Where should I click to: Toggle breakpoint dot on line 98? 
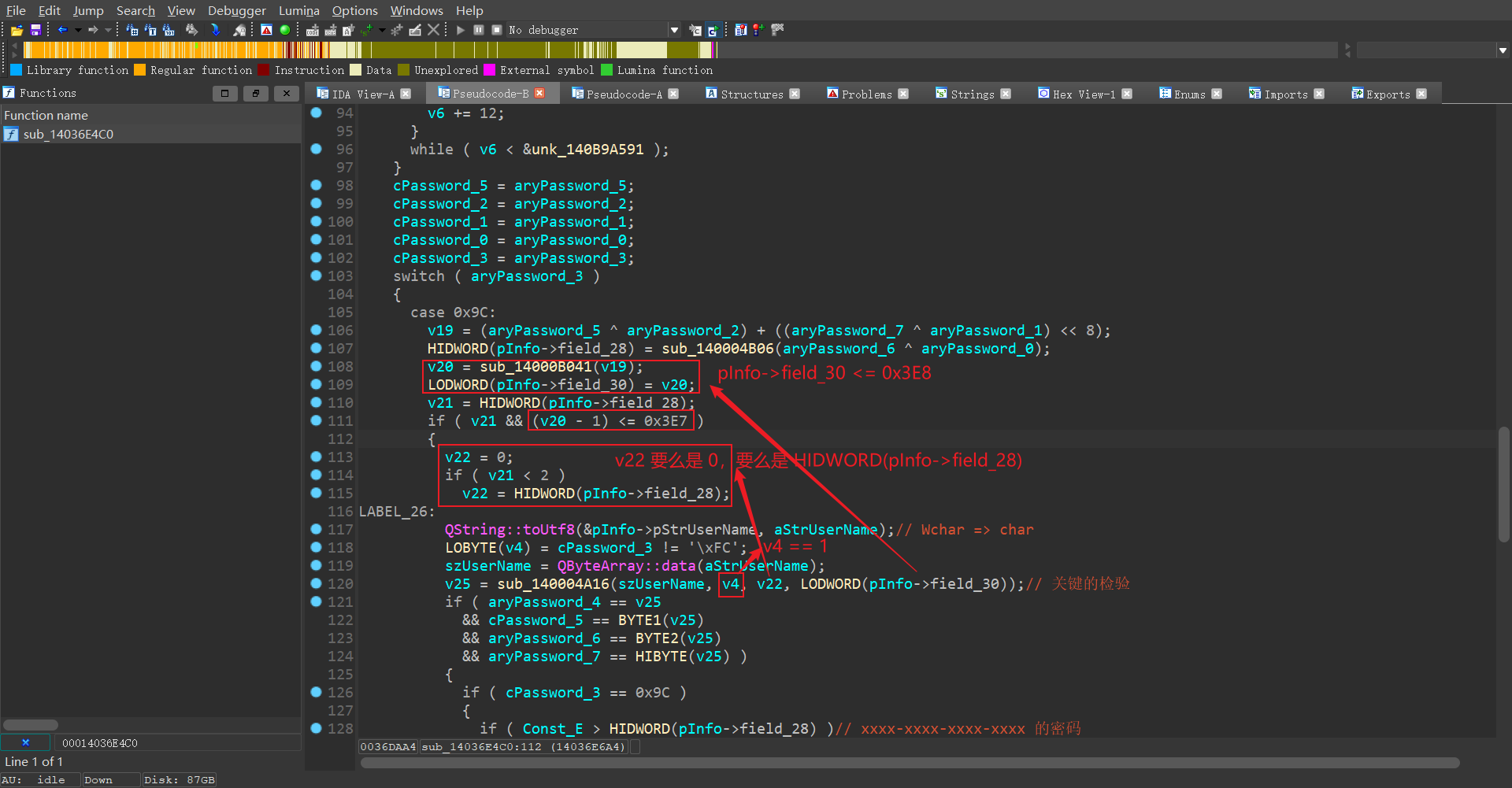[316, 185]
